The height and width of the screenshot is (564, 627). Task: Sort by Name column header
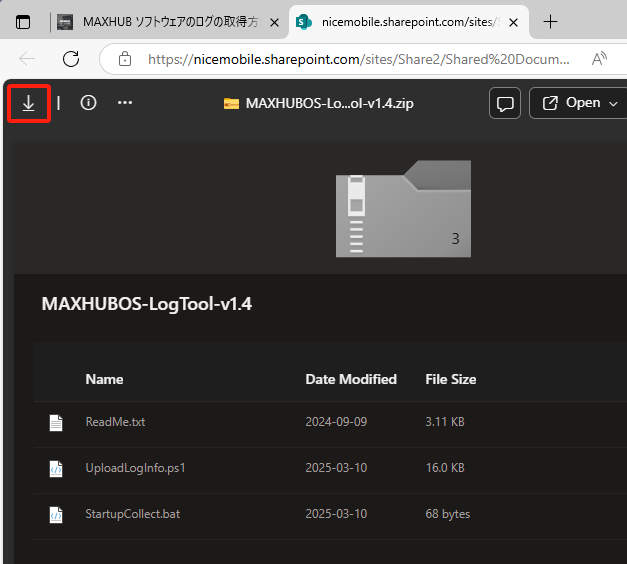(104, 379)
